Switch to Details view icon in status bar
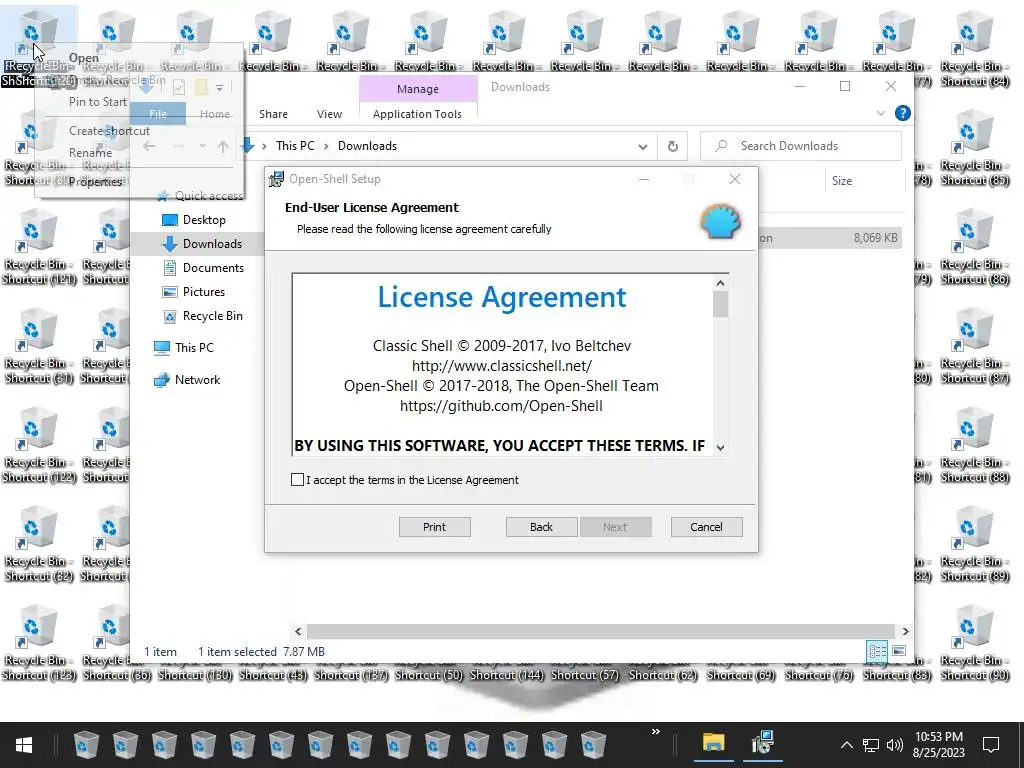Viewport: 1024px width, 768px height. tap(877, 651)
